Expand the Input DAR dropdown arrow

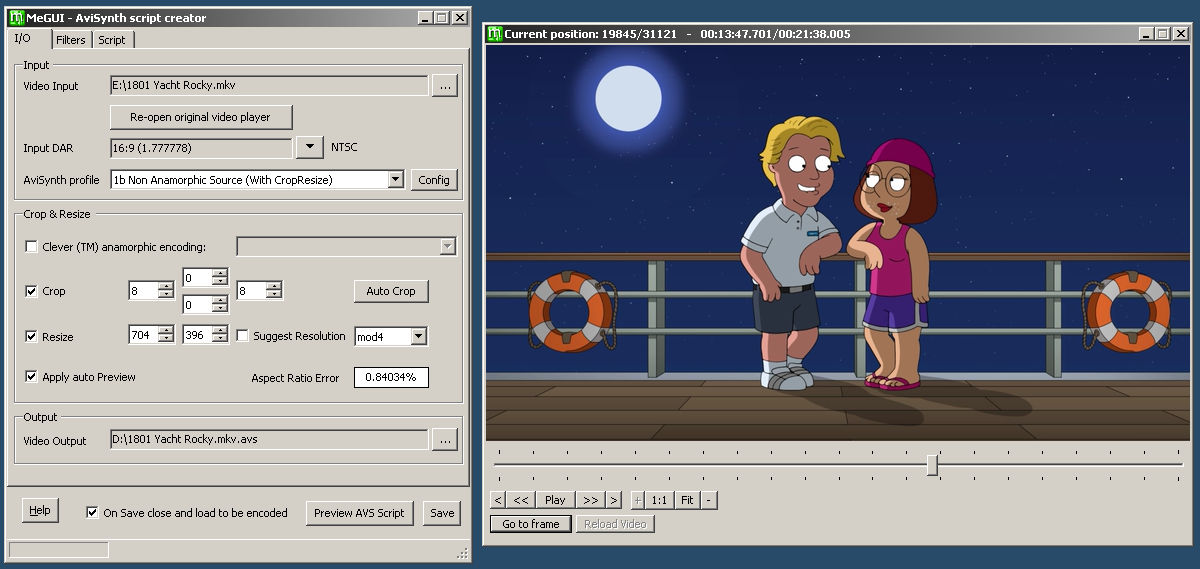tap(311, 148)
